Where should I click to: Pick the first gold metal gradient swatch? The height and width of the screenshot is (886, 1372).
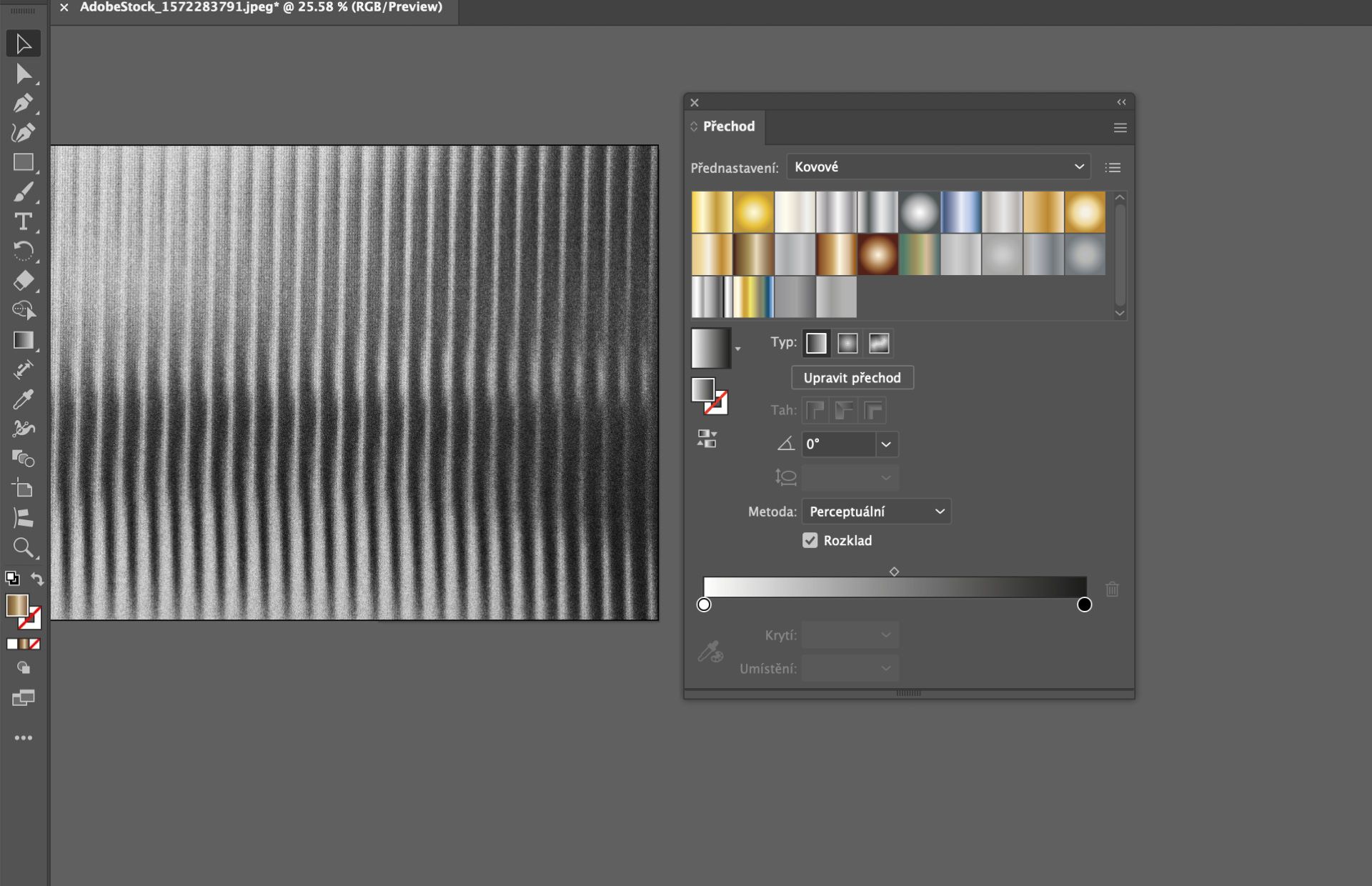click(711, 212)
